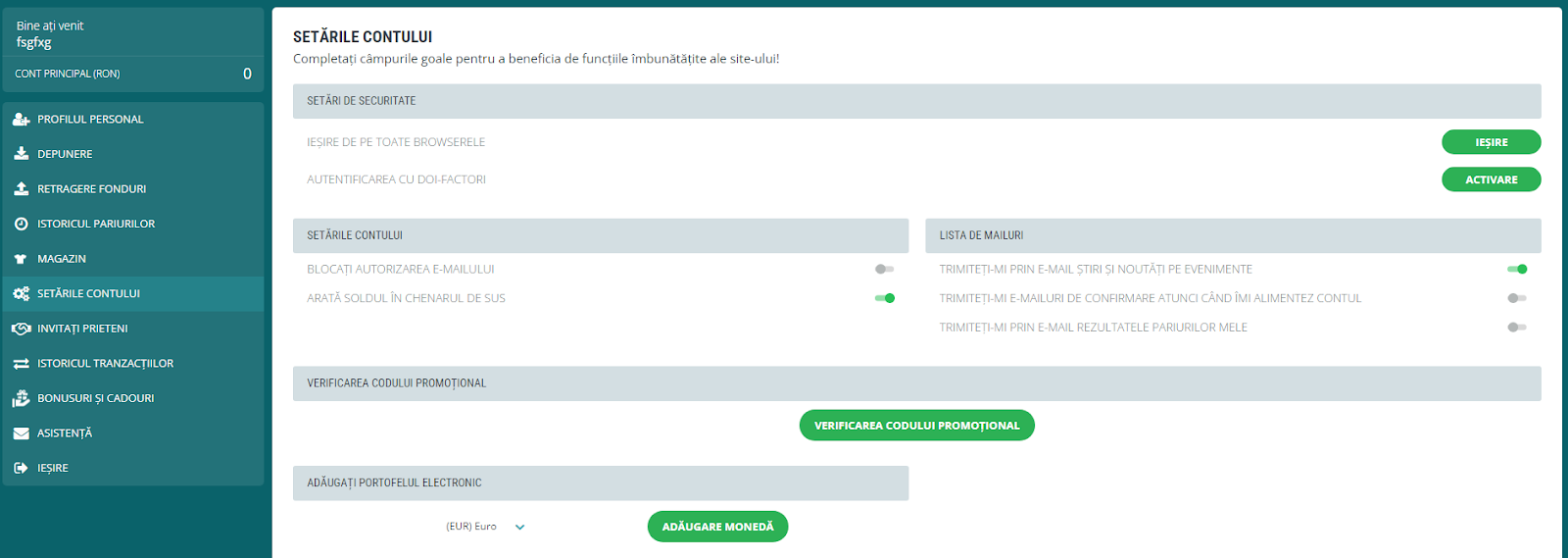Click the Magazin shirt icon
The height and width of the screenshot is (558, 1568).
click(x=21, y=259)
